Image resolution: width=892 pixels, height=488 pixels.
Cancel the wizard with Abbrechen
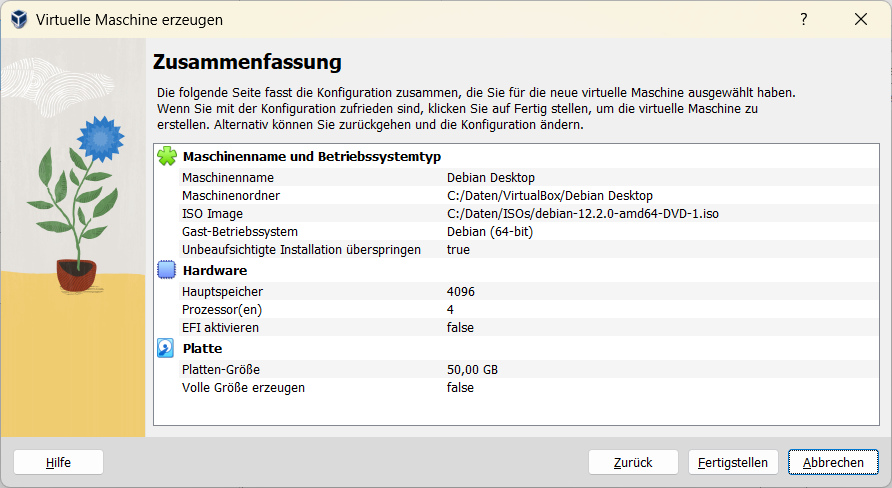tap(833, 462)
